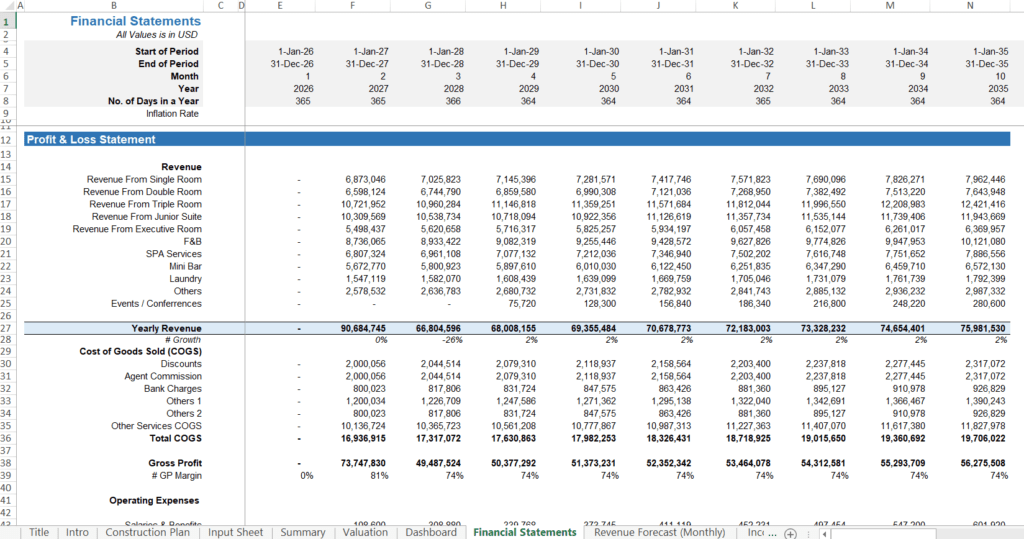Select row 36 header
1024x539 pixels.
pos(7,438)
